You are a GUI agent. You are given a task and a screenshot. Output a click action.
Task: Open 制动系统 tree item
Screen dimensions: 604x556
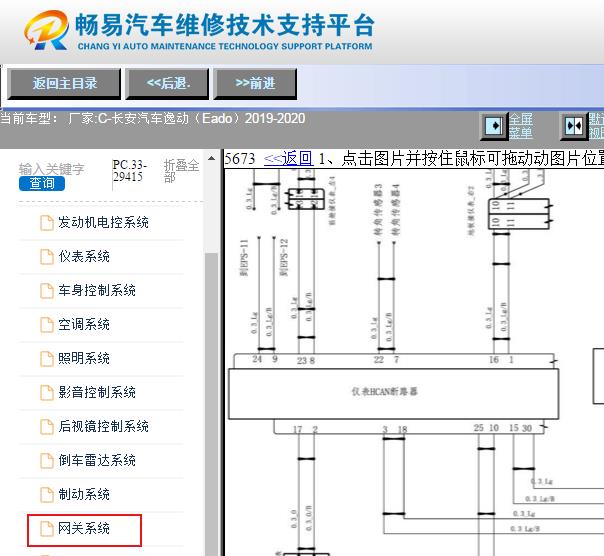(84, 494)
